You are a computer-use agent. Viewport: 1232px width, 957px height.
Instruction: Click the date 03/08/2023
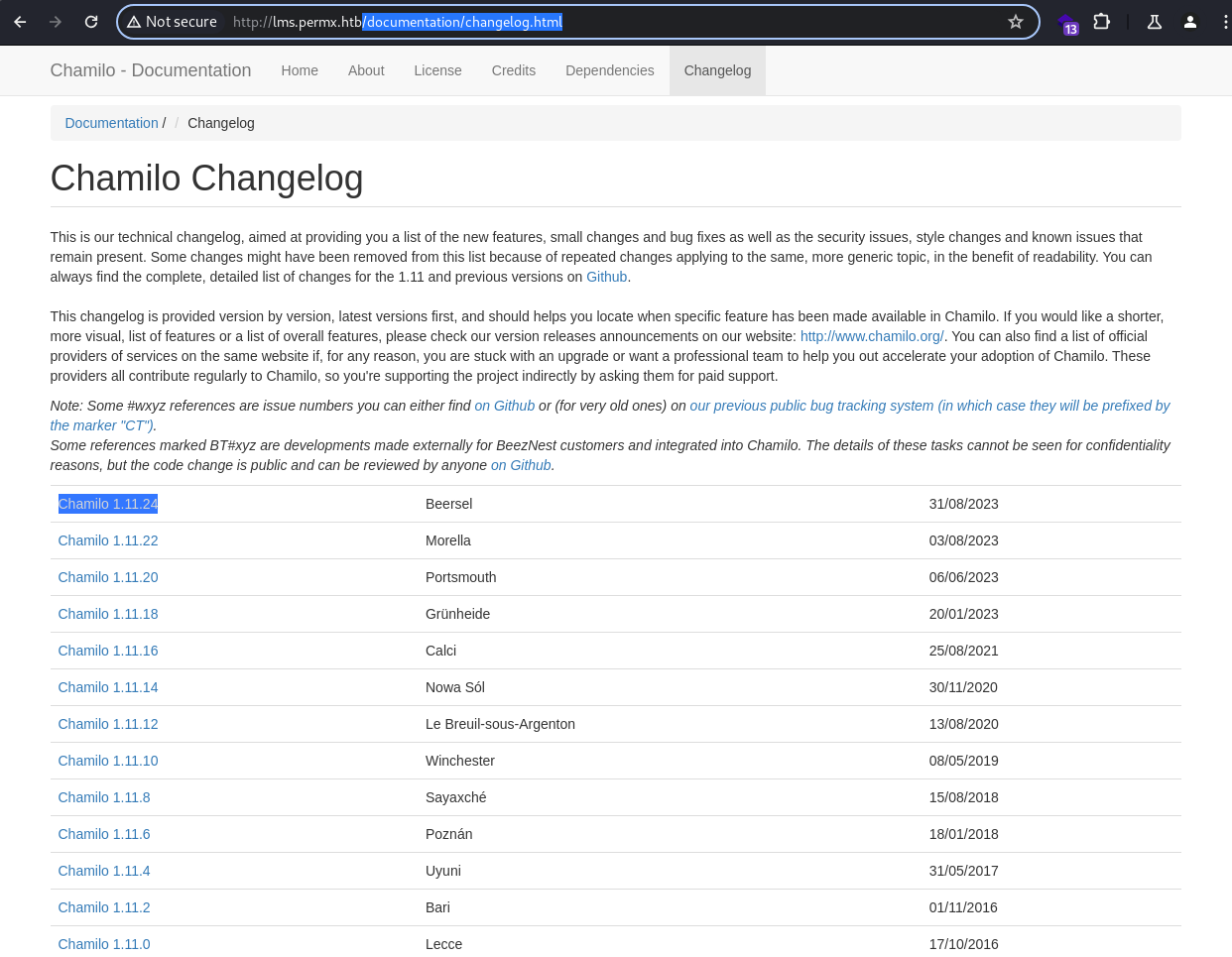pos(964,540)
